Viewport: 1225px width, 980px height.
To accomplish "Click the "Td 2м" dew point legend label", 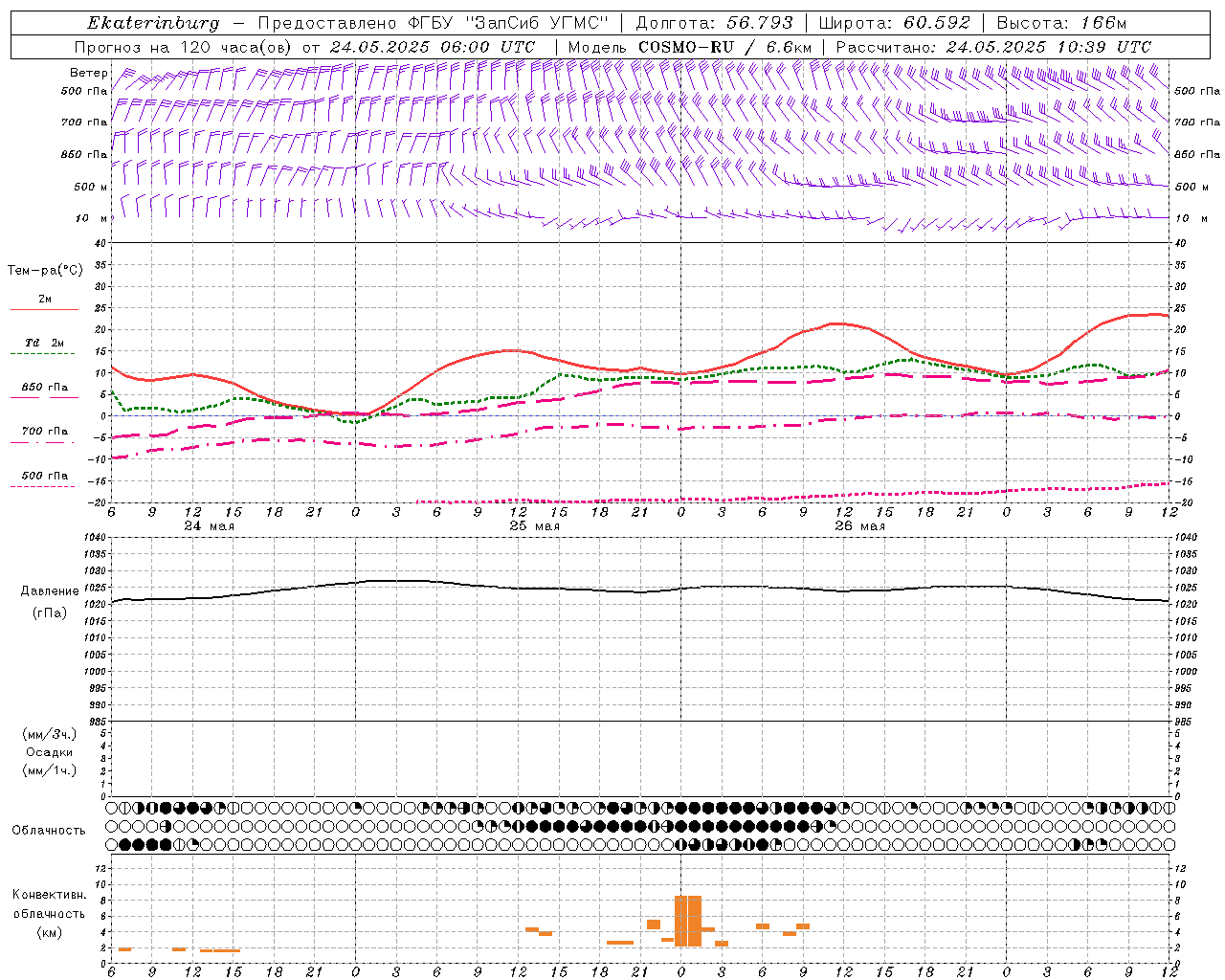I will pos(44,343).
